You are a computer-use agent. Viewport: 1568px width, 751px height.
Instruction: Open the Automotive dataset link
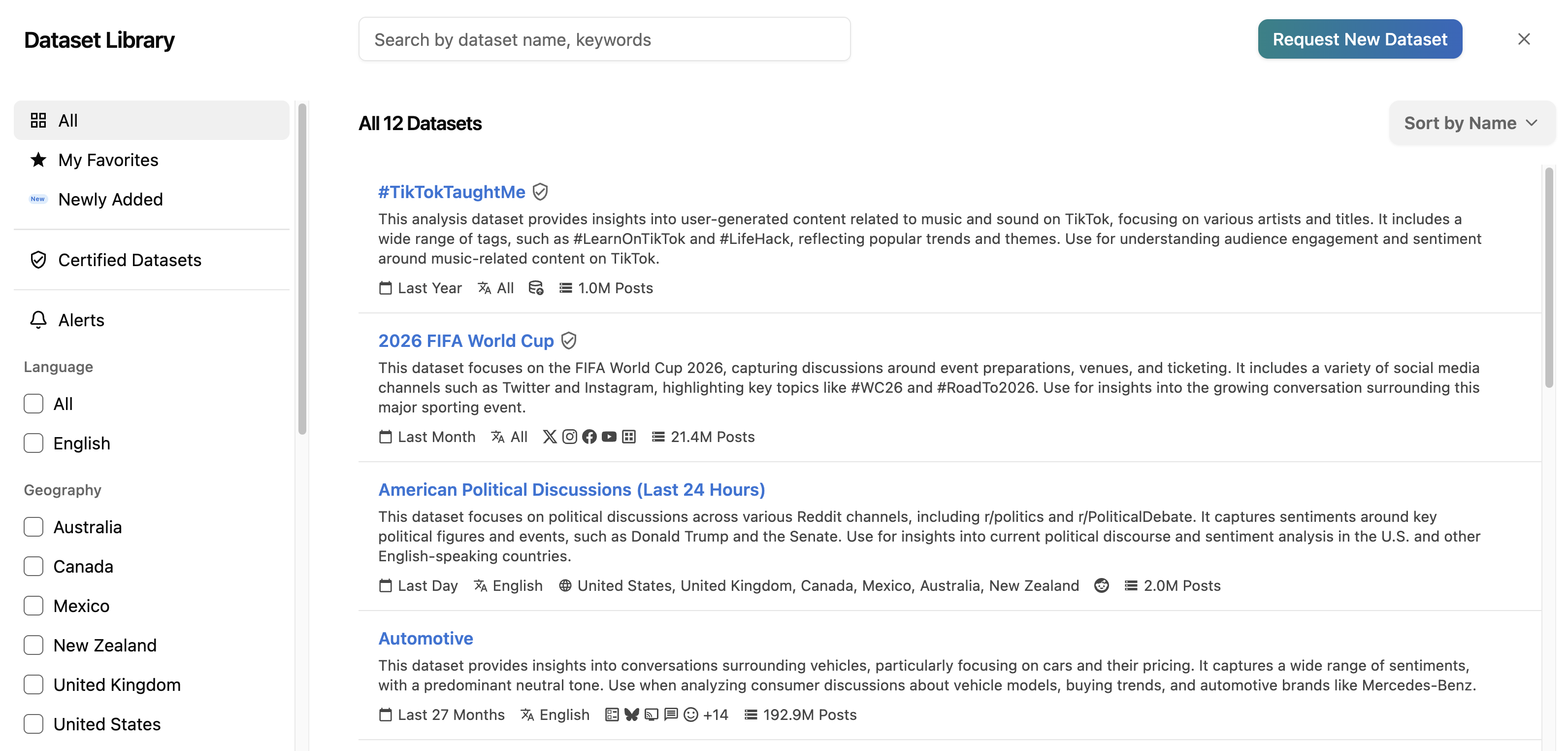click(x=425, y=638)
